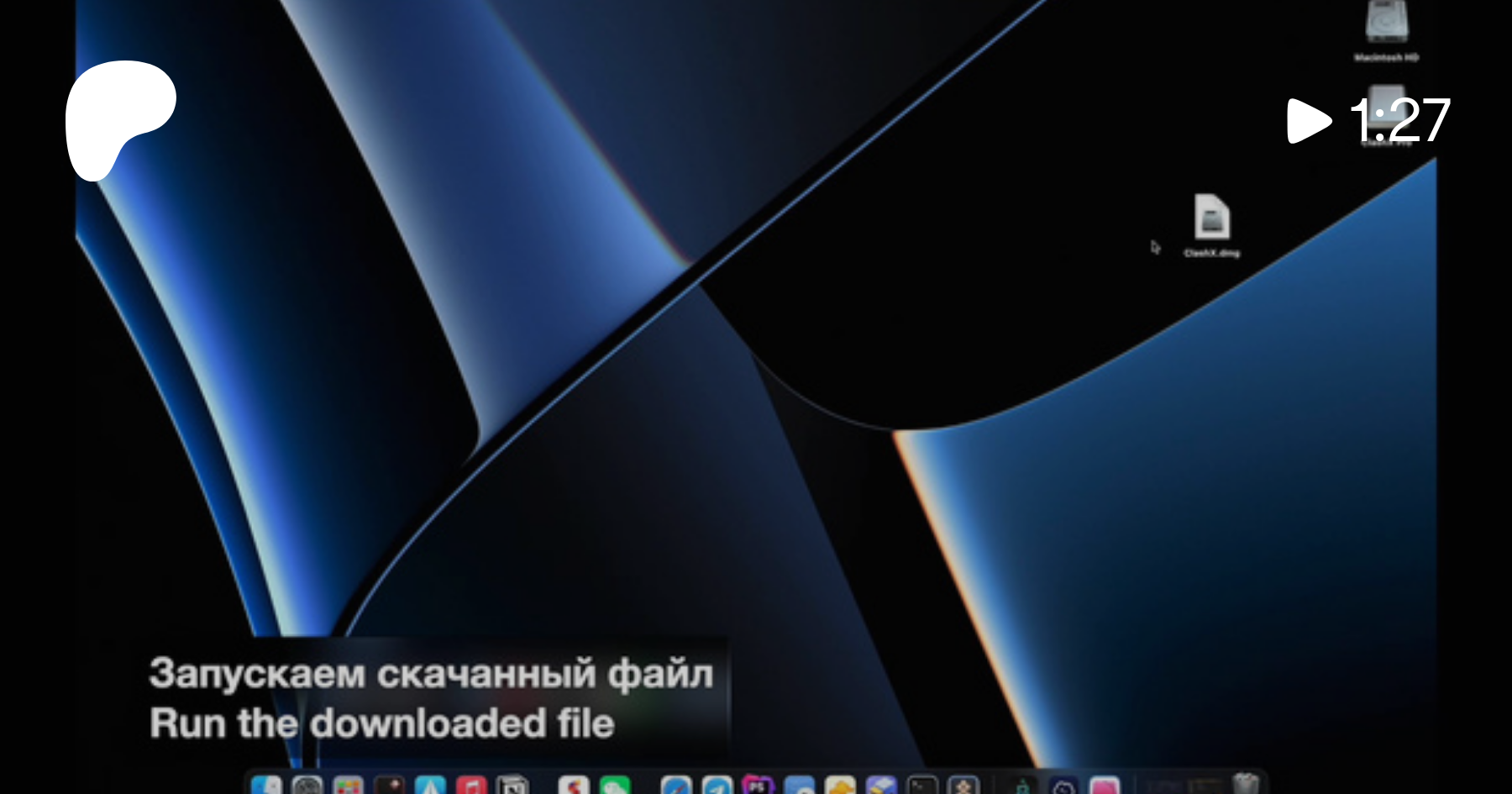Click the 1:27 video duration label

(x=1399, y=120)
